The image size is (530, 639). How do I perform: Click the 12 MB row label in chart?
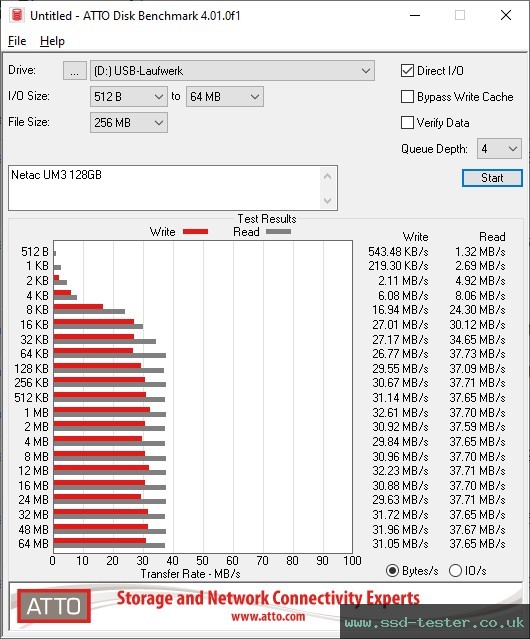33,471
